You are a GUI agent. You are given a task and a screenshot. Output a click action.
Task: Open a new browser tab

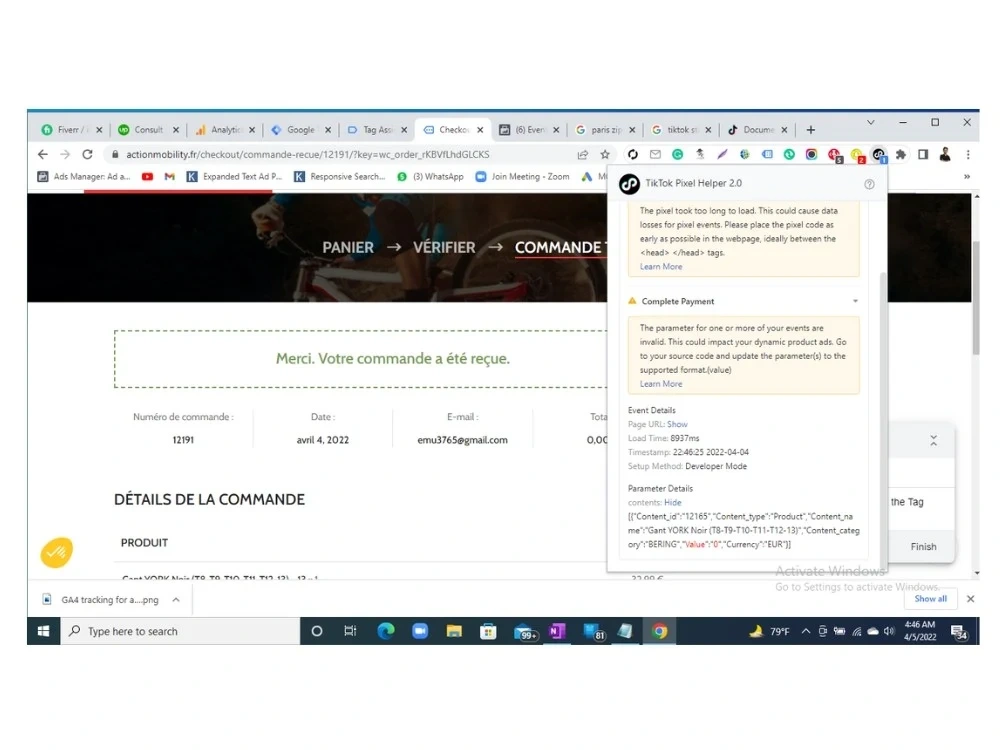[x=811, y=129]
